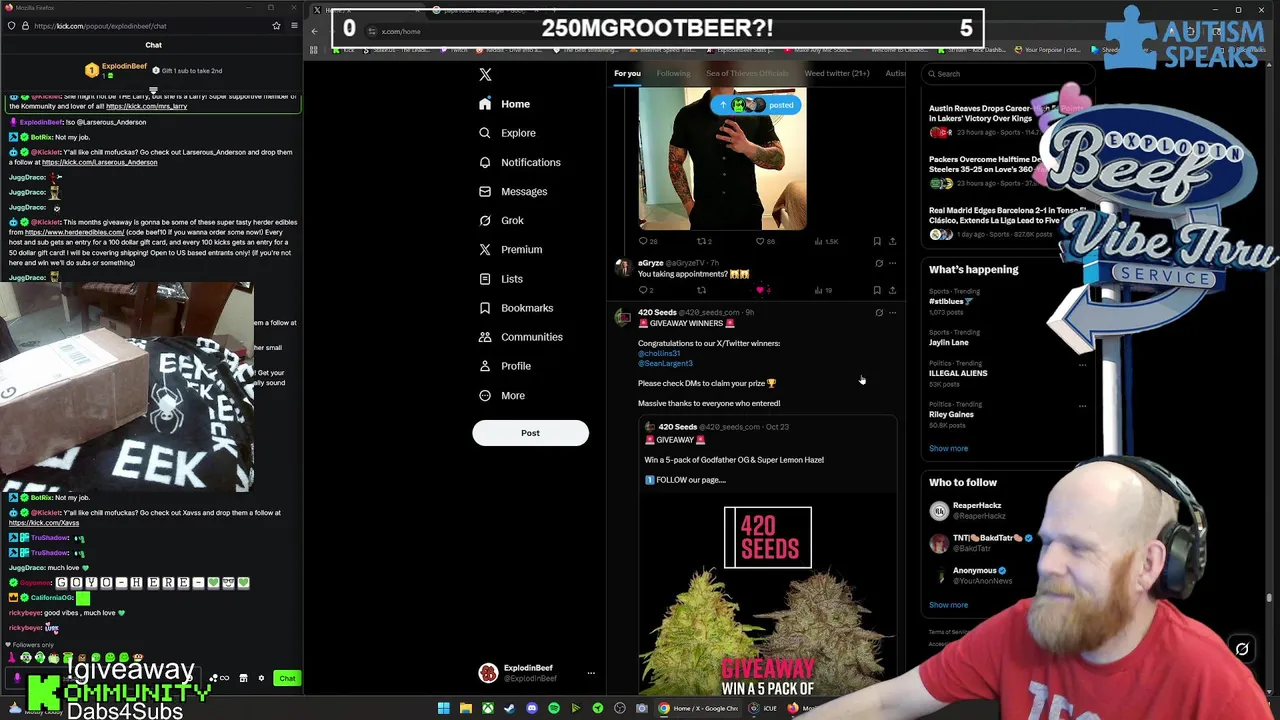Retweet aGryze's tweet
The width and height of the screenshot is (1280, 720).
702,290
